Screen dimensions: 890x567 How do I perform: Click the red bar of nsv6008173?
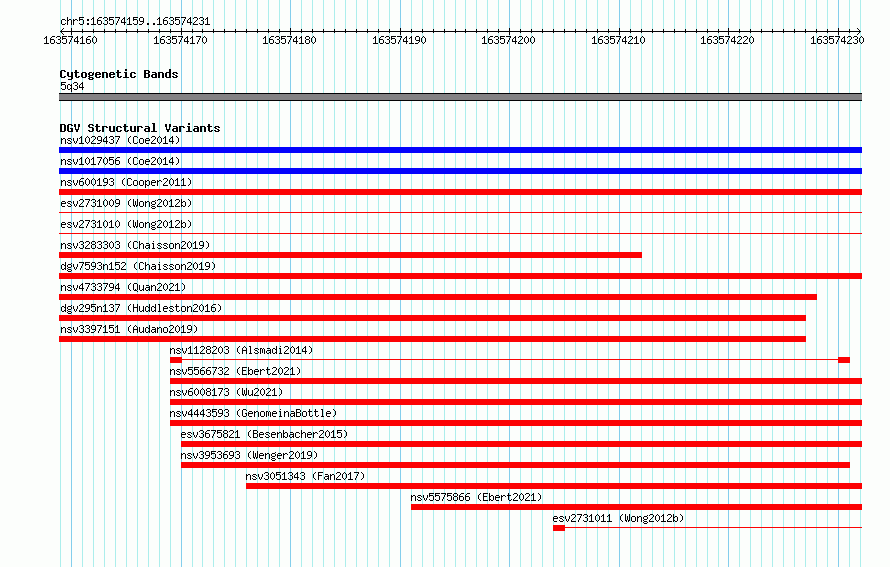516,402
